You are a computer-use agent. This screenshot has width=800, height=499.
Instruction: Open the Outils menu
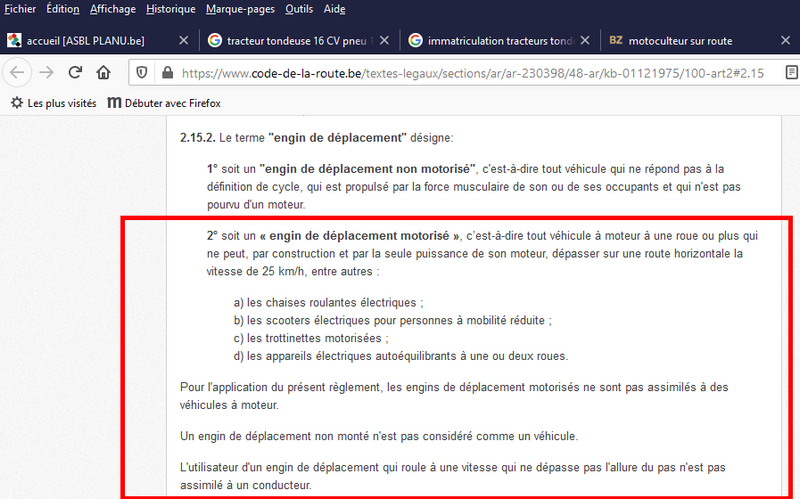point(299,9)
